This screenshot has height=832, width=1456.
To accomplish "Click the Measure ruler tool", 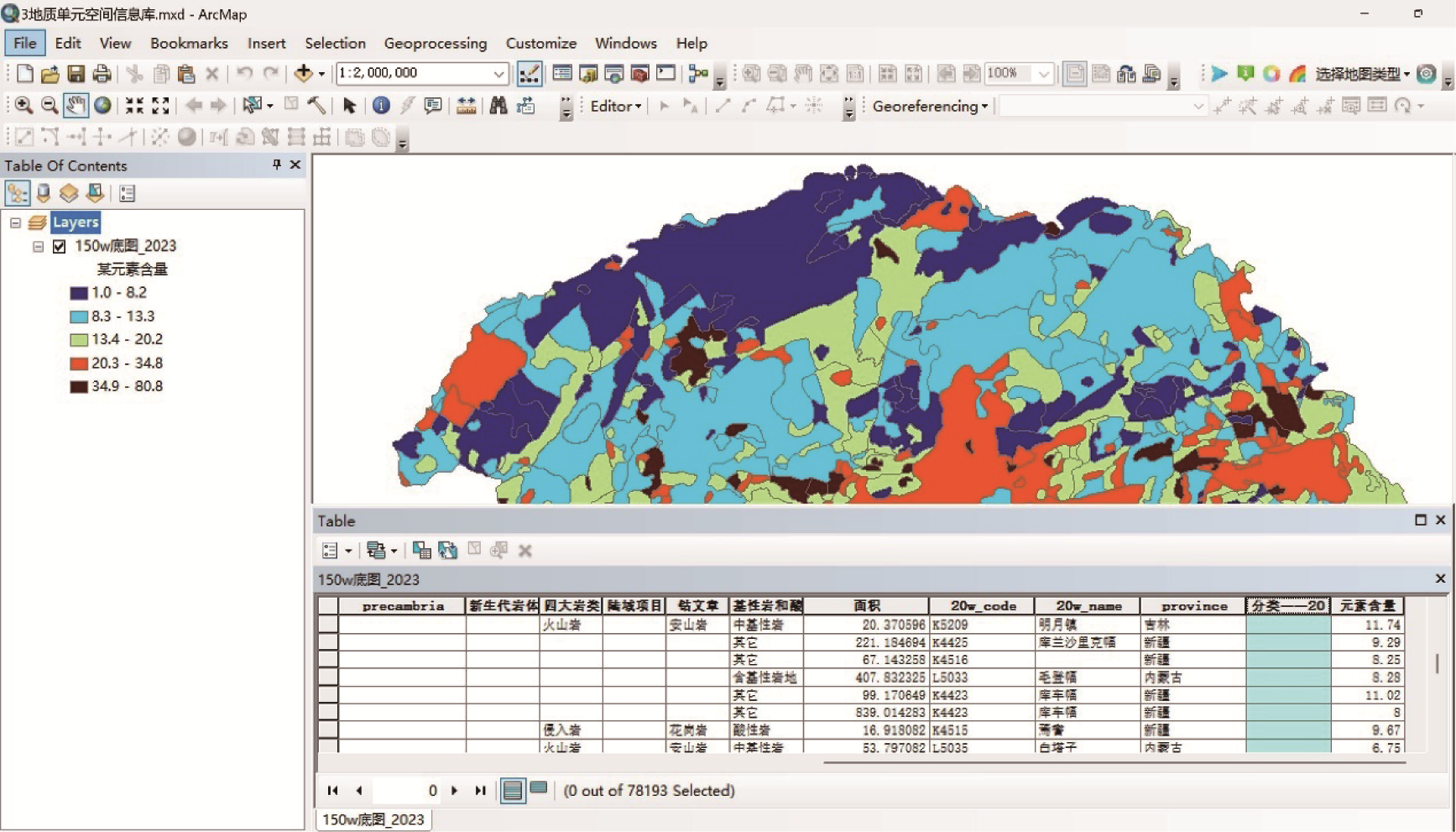I will coord(467,105).
